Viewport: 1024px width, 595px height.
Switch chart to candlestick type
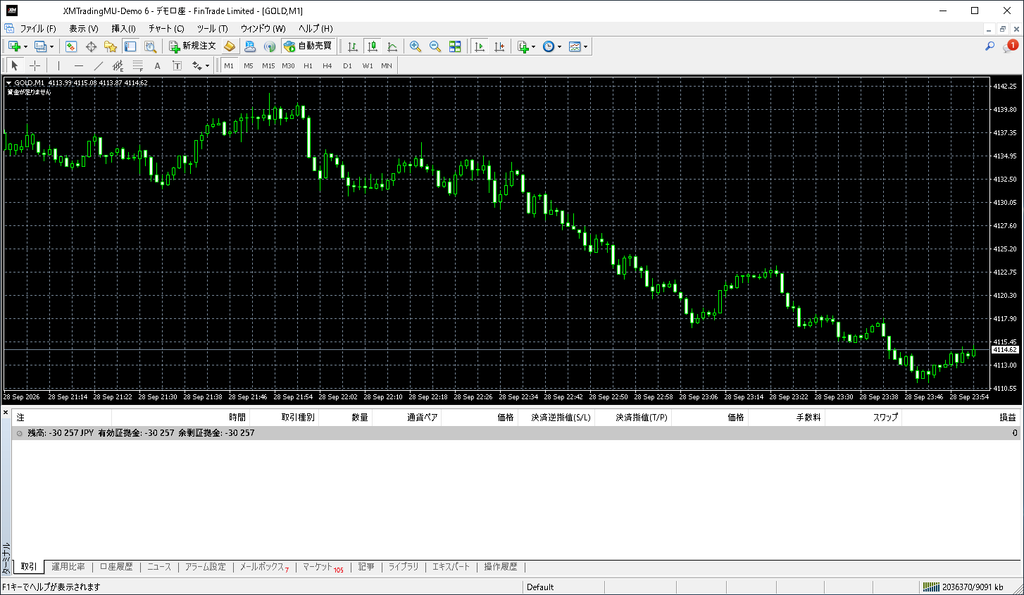click(x=372, y=46)
